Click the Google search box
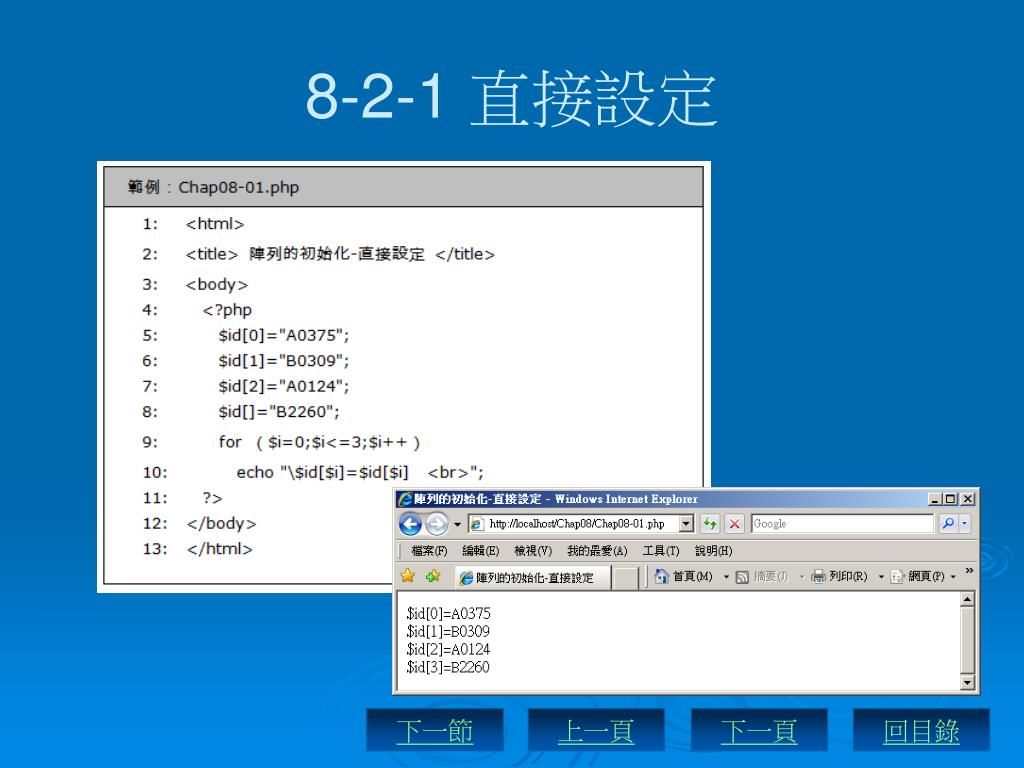Screen dimensions: 1024x768 (x=842, y=524)
